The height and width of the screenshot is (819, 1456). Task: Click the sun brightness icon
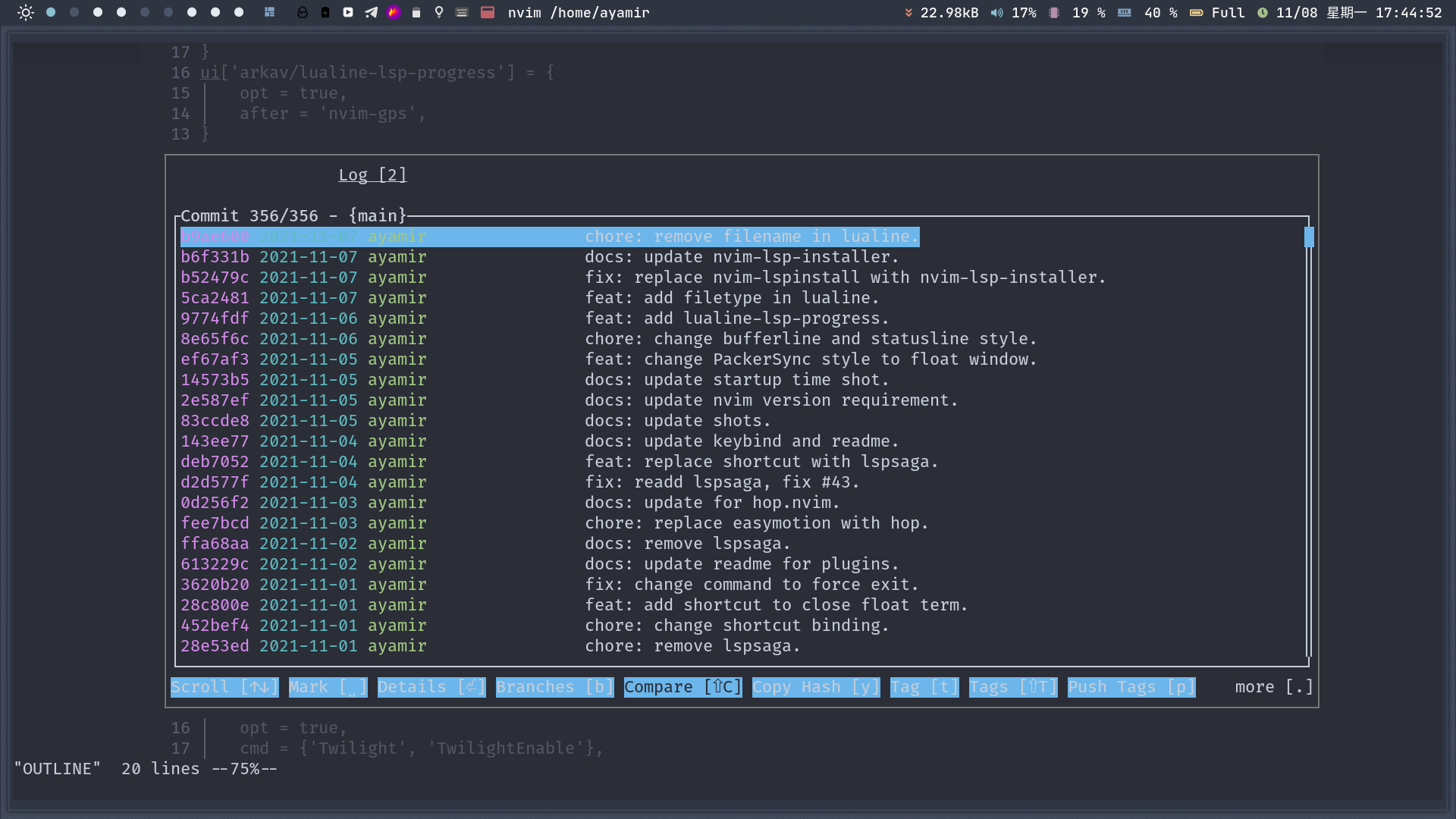click(25, 12)
